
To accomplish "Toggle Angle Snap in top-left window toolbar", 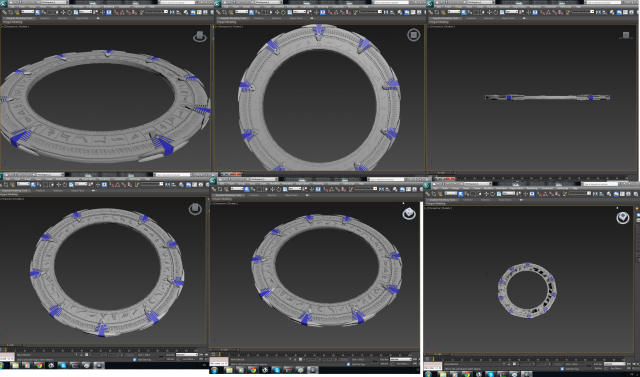I will 122,12.
